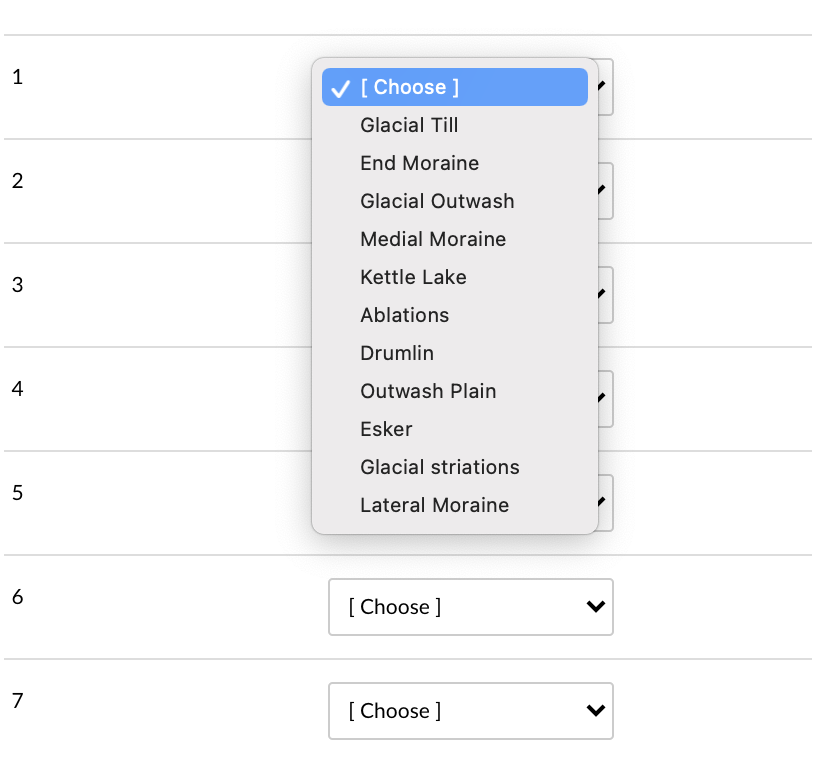Click the row number 7 label

(17, 701)
